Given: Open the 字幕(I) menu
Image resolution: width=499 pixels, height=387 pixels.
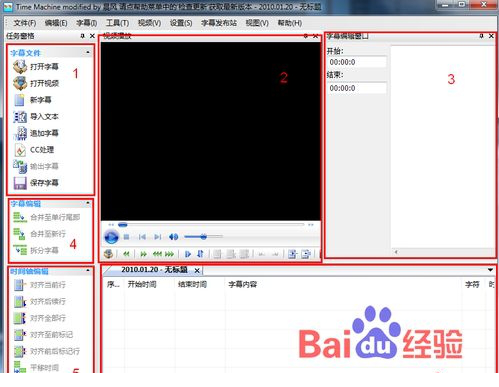Looking at the screenshot, I should point(87,23).
